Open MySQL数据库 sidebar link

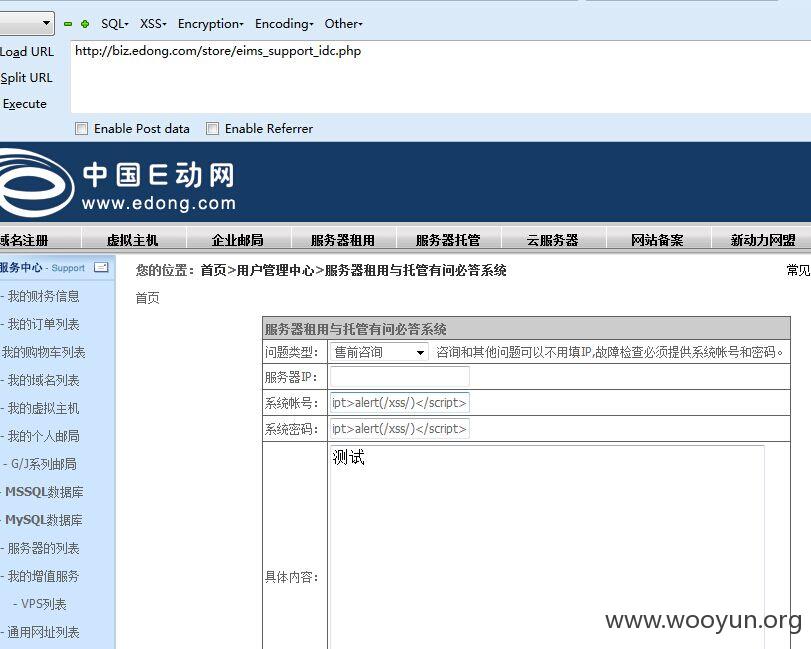44,520
